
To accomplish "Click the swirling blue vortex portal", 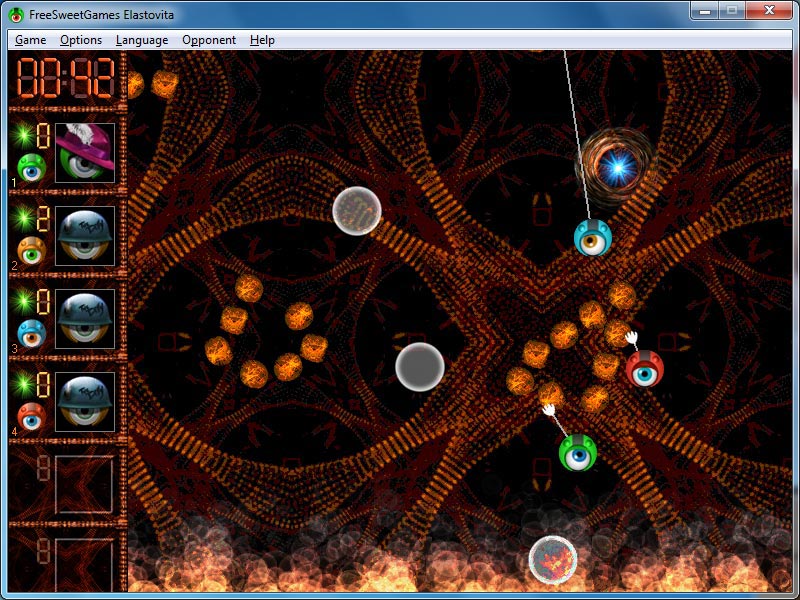I will [x=617, y=167].
